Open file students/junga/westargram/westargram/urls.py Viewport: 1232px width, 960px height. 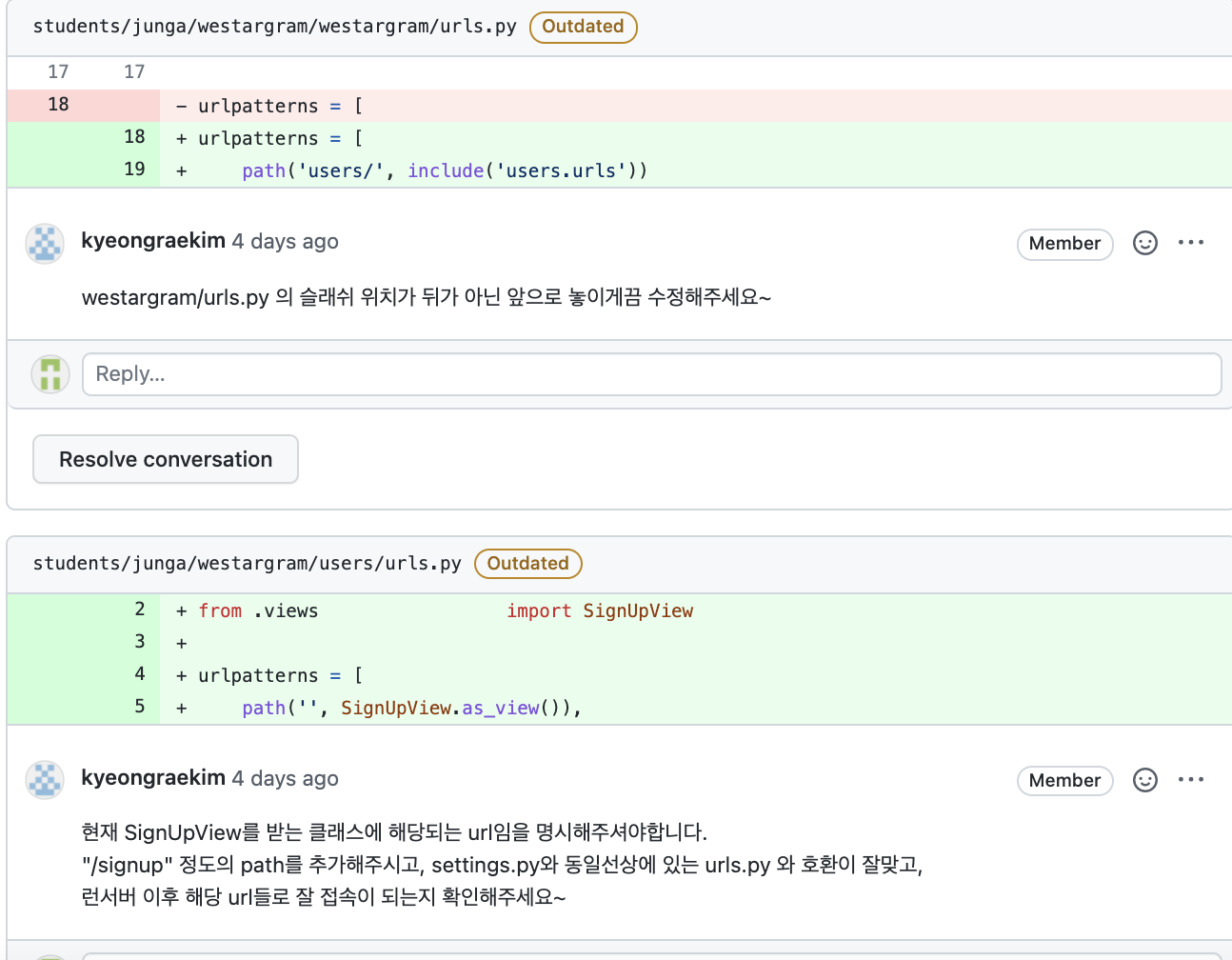[x=275, y=27]
